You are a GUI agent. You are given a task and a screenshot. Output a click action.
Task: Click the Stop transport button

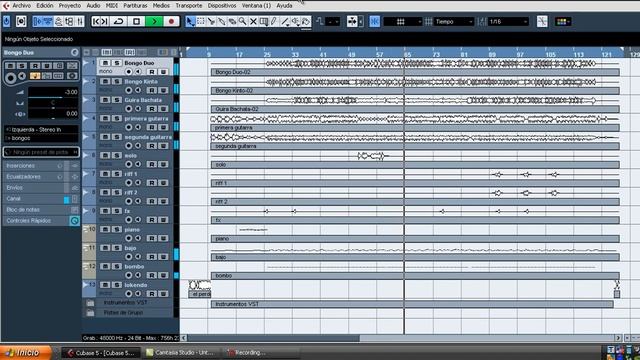coord(137,22)
